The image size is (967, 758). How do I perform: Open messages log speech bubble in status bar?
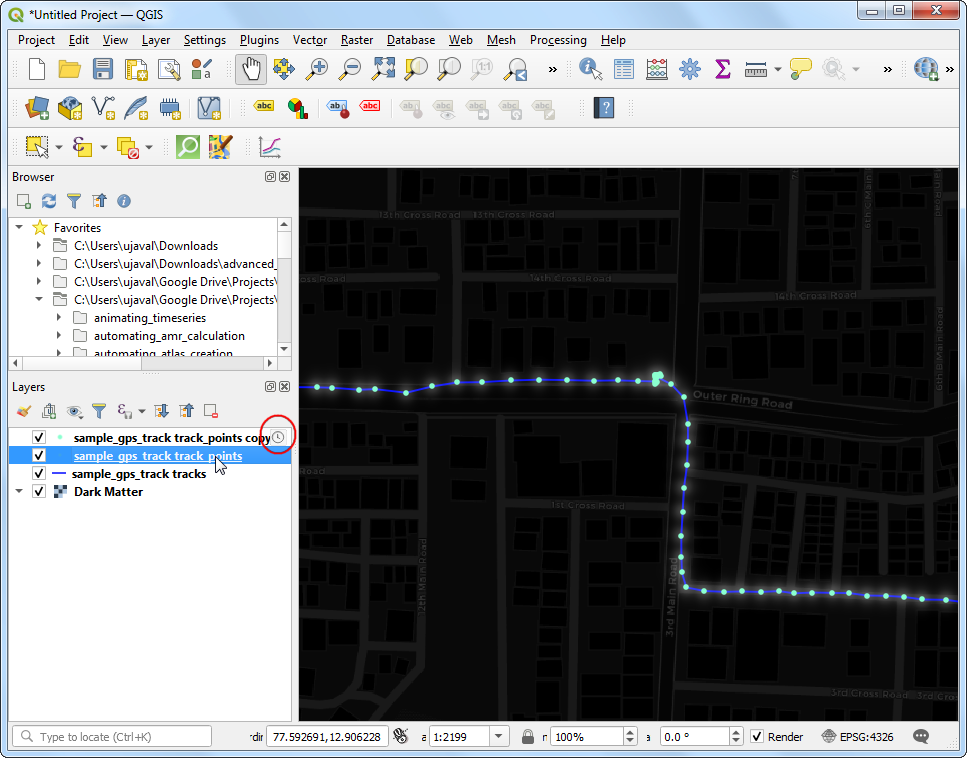[921, 736]
